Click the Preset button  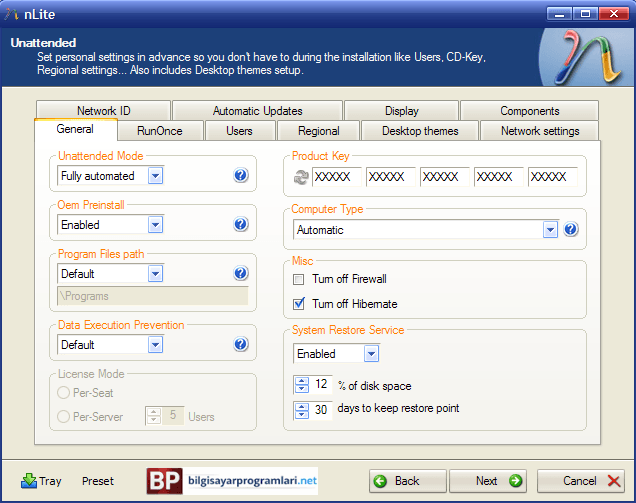98,481
